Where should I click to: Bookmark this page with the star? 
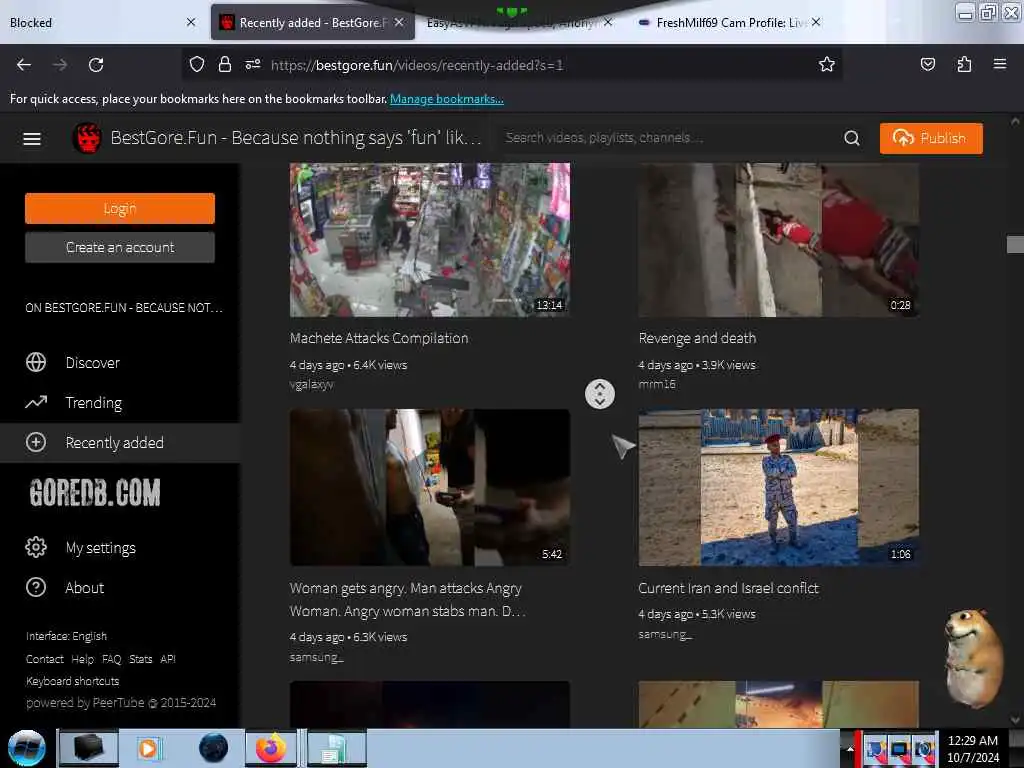tap(827, 64)
